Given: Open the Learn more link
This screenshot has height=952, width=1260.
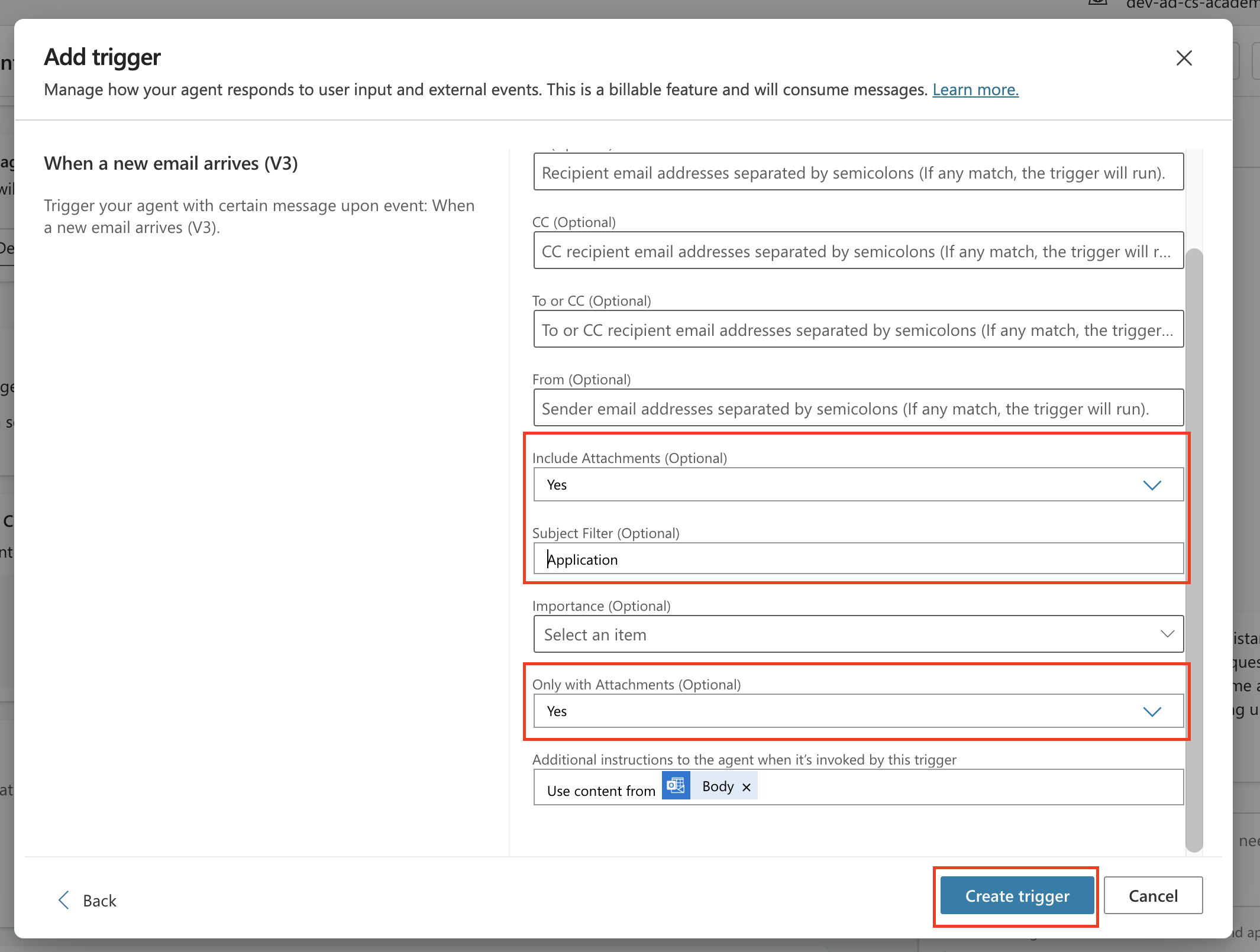Looking at the screenshot, I should pos(975,89).
